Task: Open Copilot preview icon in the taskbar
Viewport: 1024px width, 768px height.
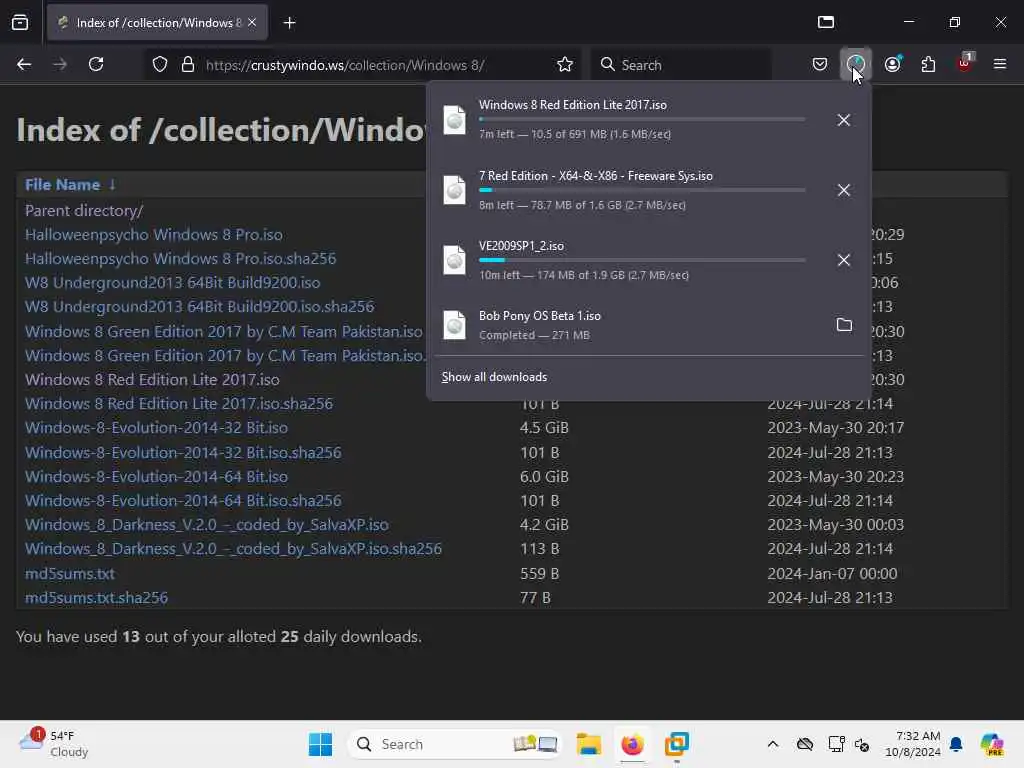Action: [x=992, y=744]
